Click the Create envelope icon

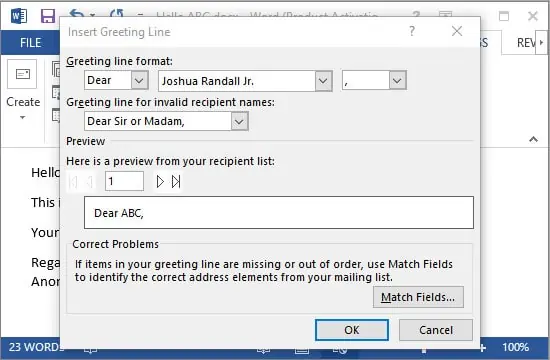click(x=22, y=74)
